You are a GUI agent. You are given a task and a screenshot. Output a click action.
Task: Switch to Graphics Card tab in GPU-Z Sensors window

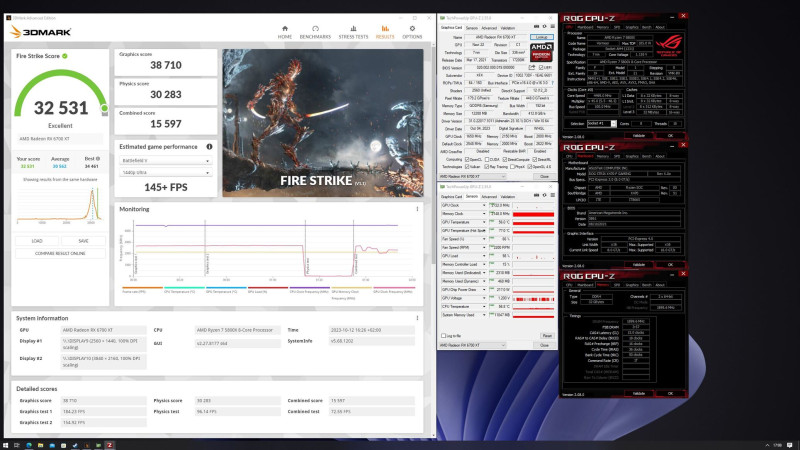tap(452, 196)
